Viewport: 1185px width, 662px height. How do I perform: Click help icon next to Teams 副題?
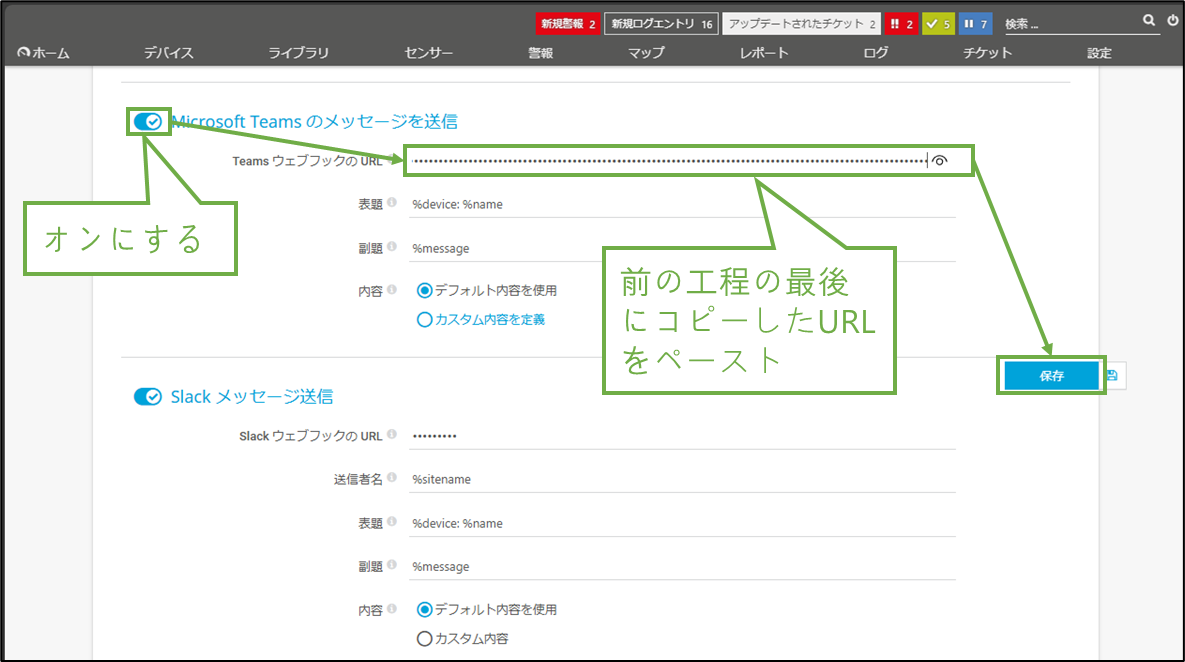[x=391, y=246]
